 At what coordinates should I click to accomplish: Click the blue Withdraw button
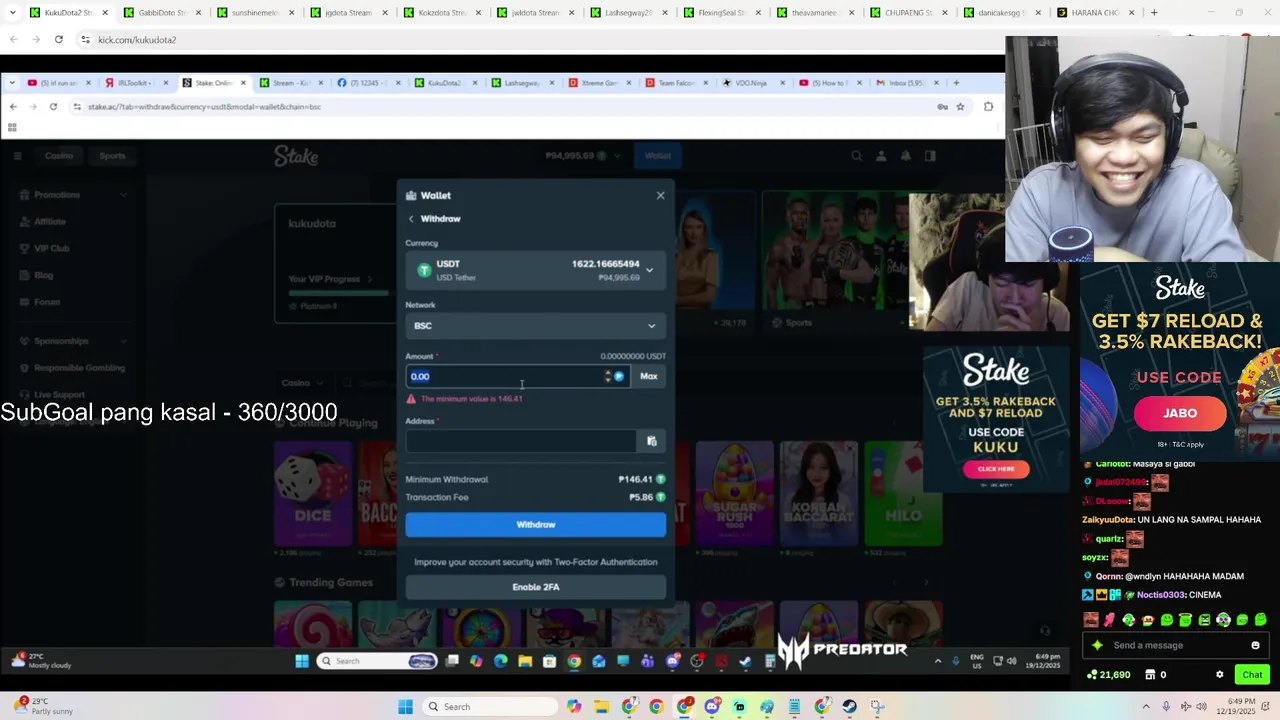535,524
